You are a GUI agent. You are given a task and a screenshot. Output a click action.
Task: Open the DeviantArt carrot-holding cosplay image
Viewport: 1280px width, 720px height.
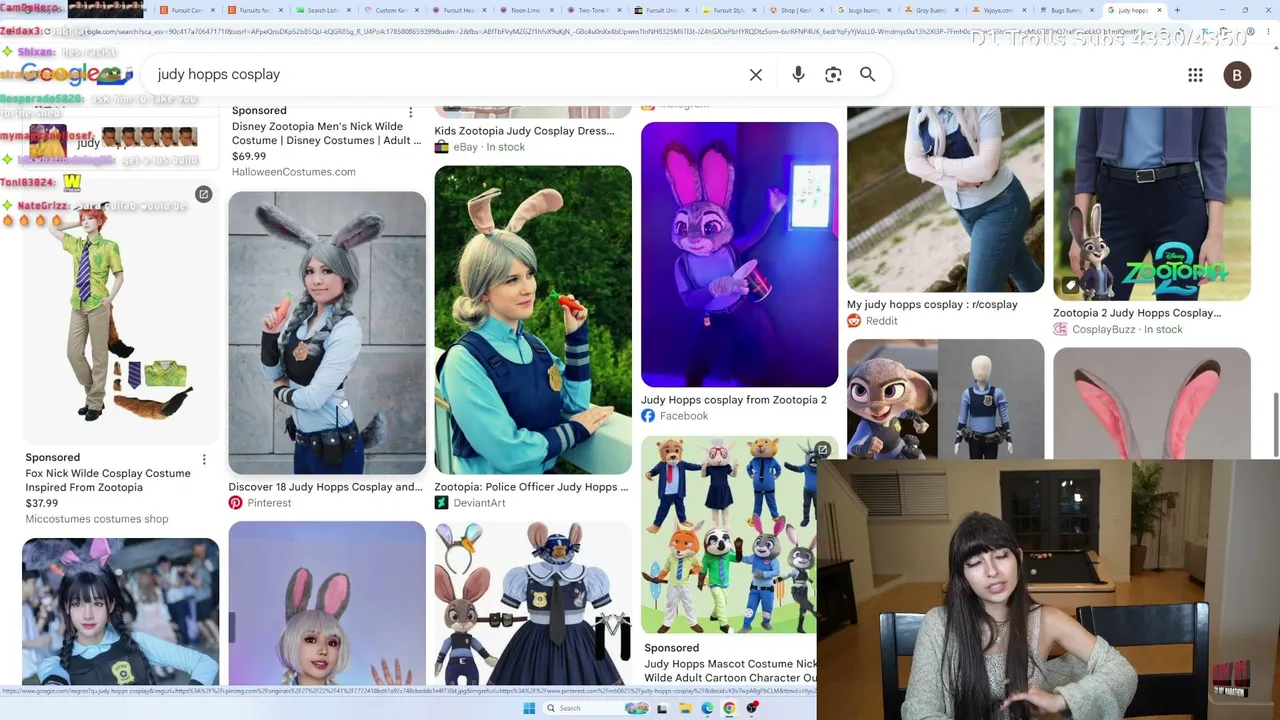533,320
